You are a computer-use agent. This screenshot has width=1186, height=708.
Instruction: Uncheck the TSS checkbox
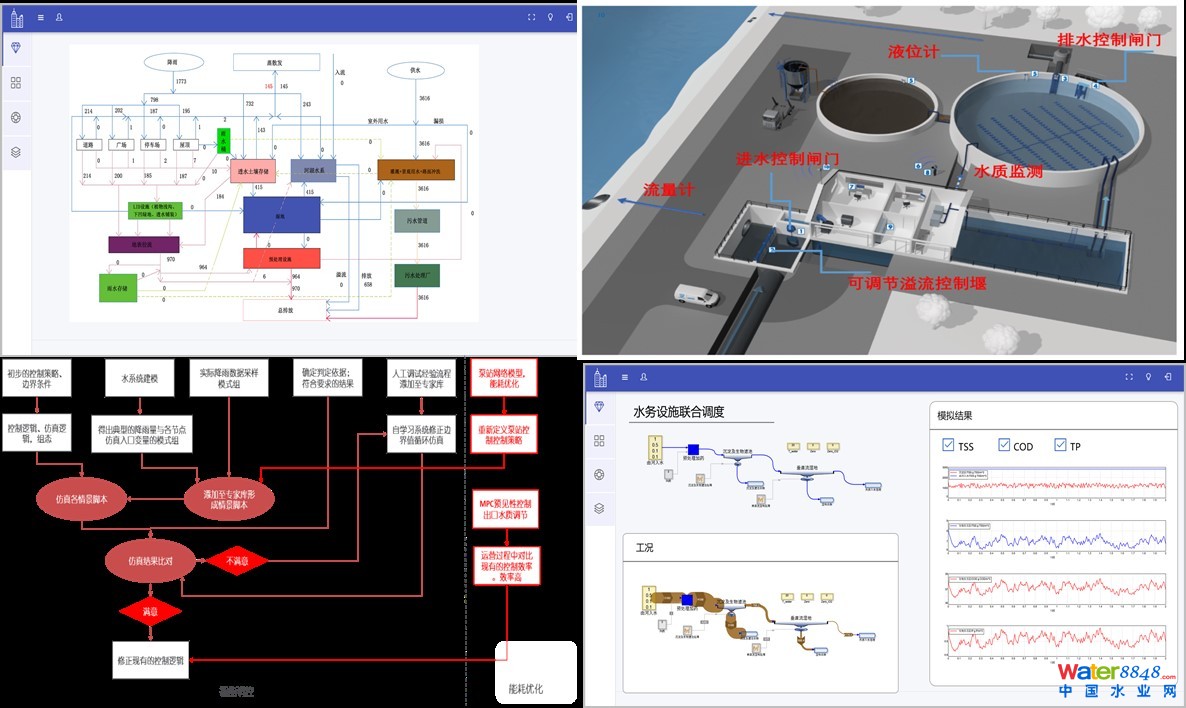tap(948, 446)
